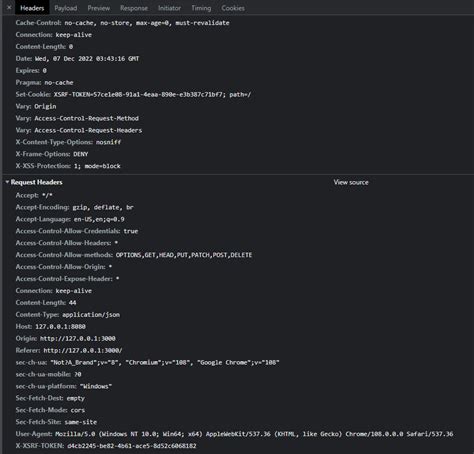Select the Host 127.0.0.1:8080 header
The height and width of the screenshot is (454, 474).
(x=50, y=327)
